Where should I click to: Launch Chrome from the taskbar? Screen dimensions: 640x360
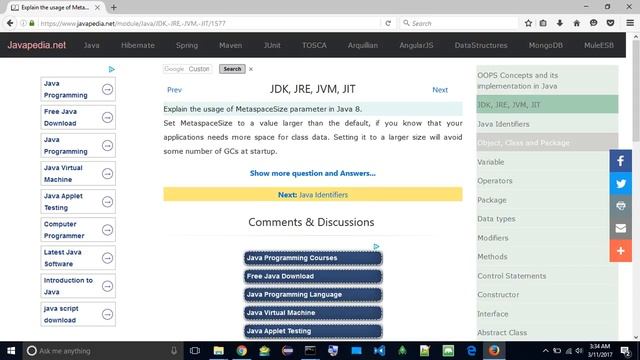[x=242, y=351]
